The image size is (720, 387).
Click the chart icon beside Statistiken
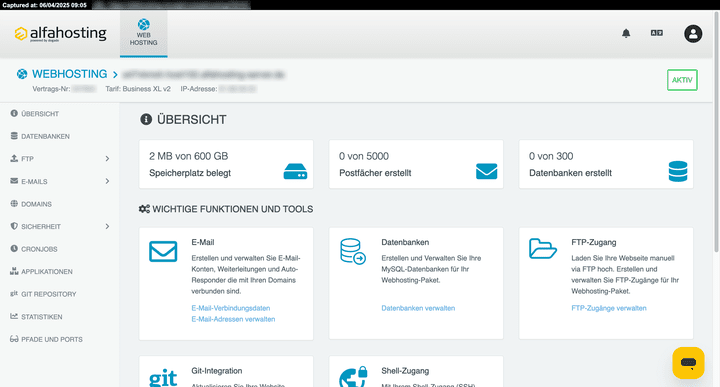click(x=14, y=316)
